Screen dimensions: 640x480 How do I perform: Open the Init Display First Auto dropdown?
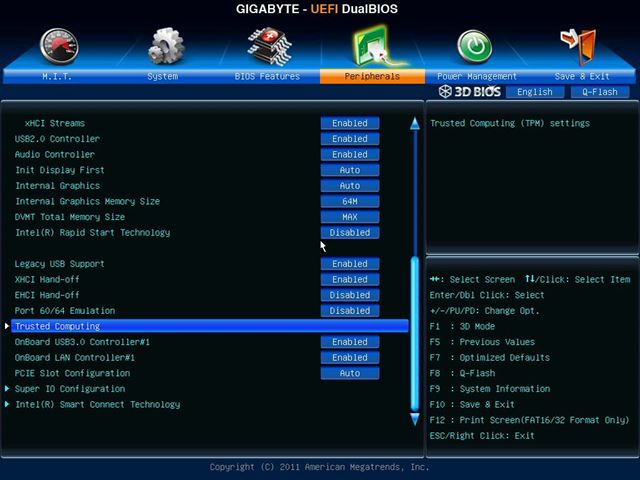tap(349, 170)
